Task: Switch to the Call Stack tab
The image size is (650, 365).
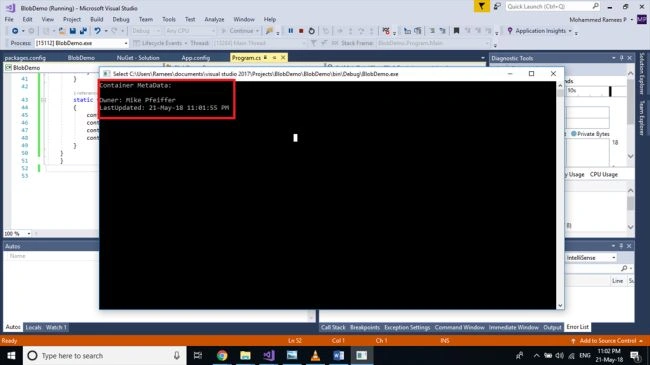Action: pyautogui.click(x=333, y=327)
